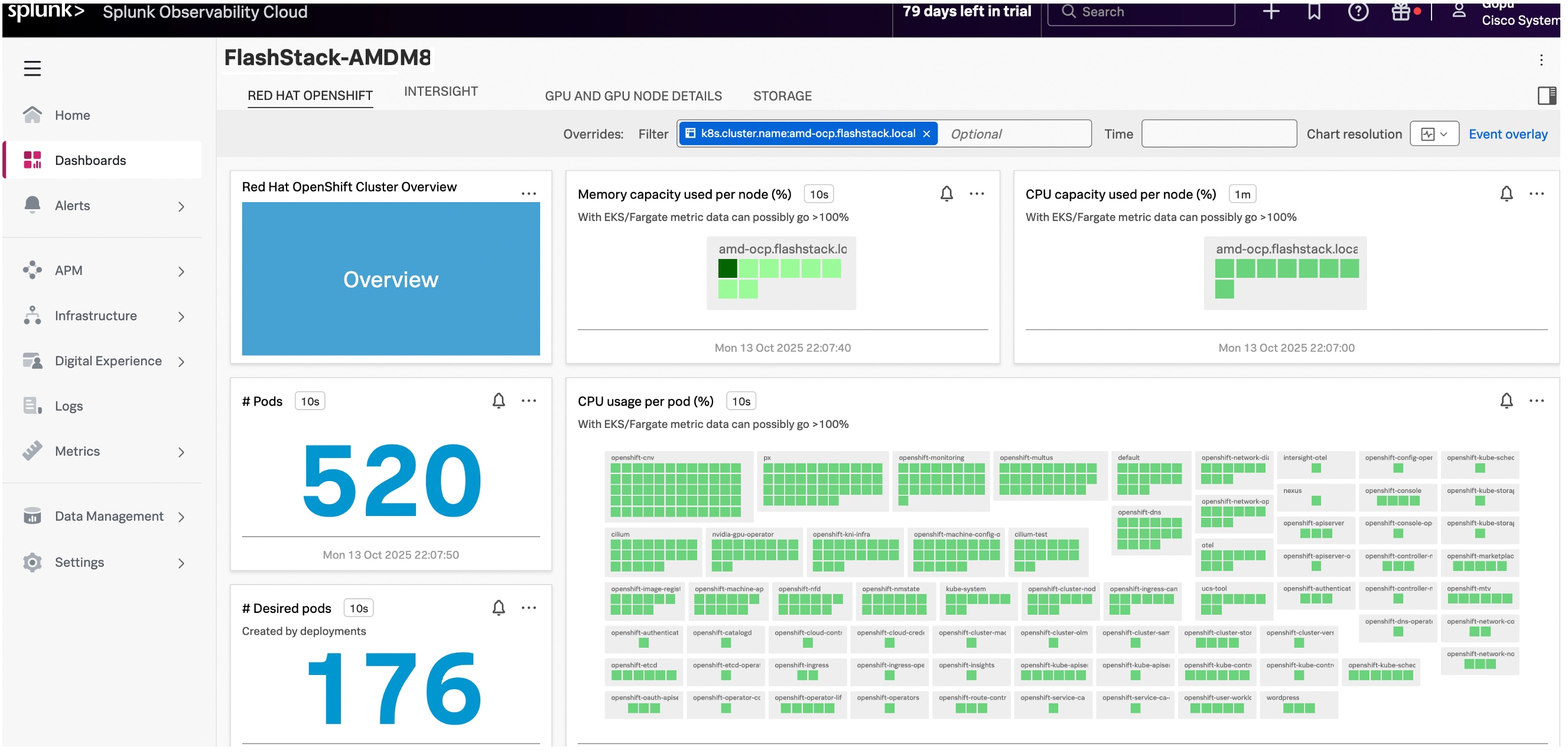Click the bookmark icon in header

[1314, 12]
